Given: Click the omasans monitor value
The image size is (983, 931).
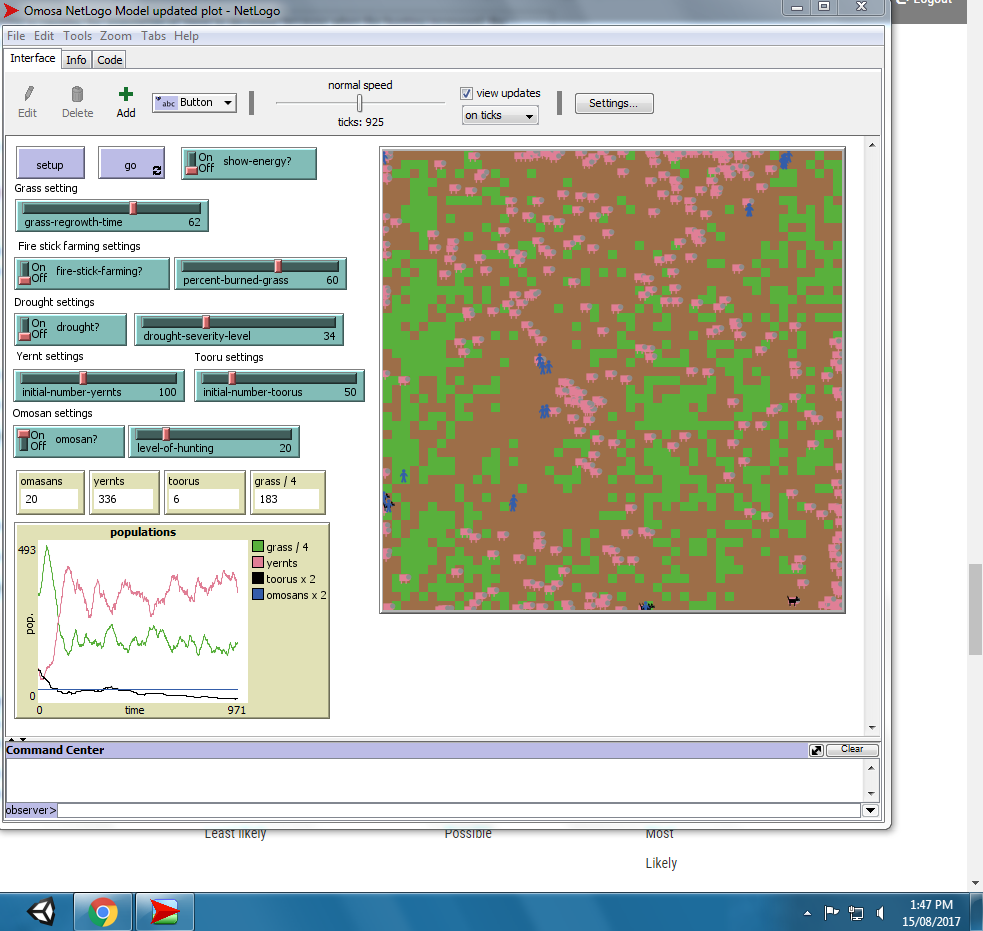Looking at the screenshot, I should coord(50,499).
